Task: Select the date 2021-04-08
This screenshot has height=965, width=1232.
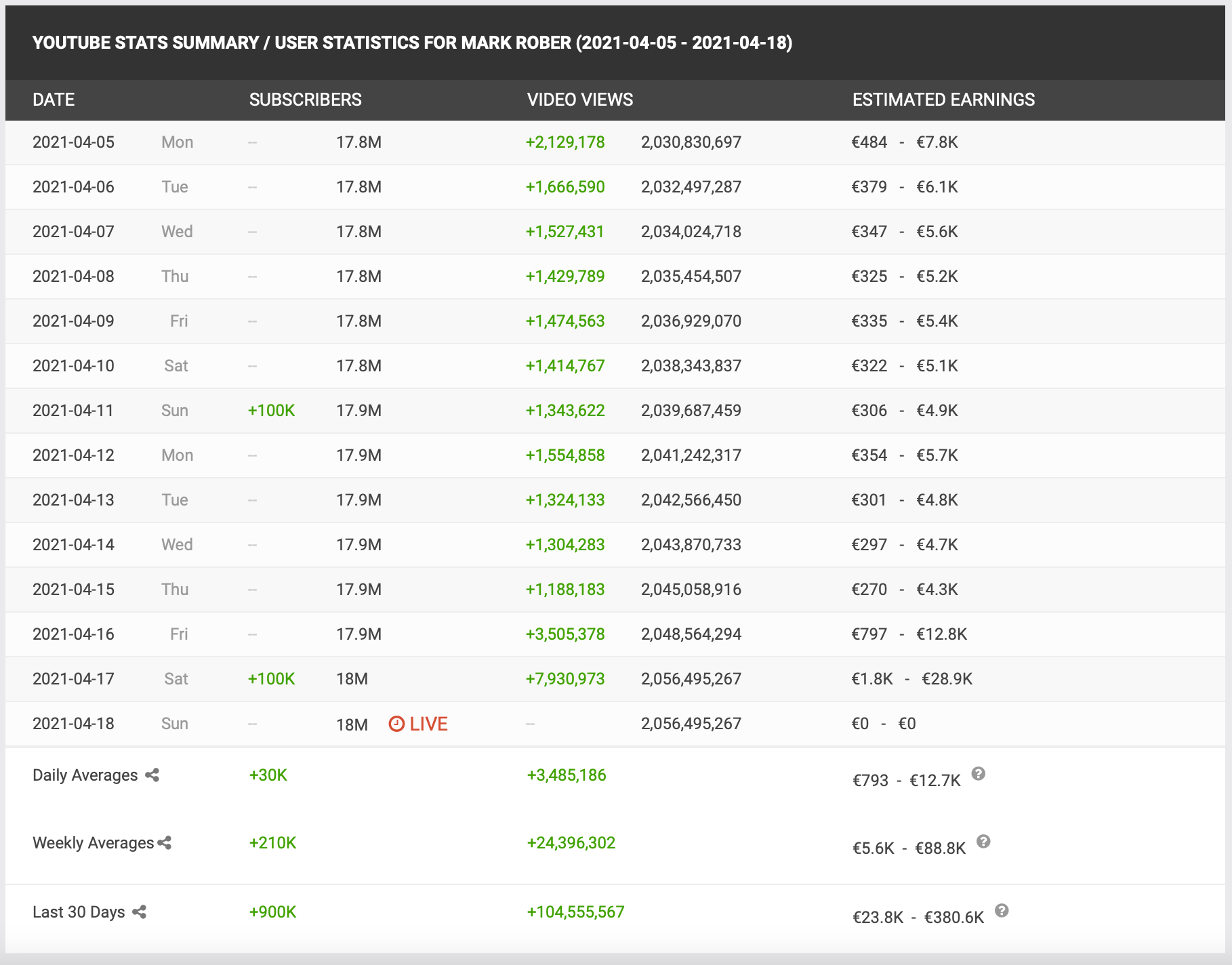Action: point(73,276)
